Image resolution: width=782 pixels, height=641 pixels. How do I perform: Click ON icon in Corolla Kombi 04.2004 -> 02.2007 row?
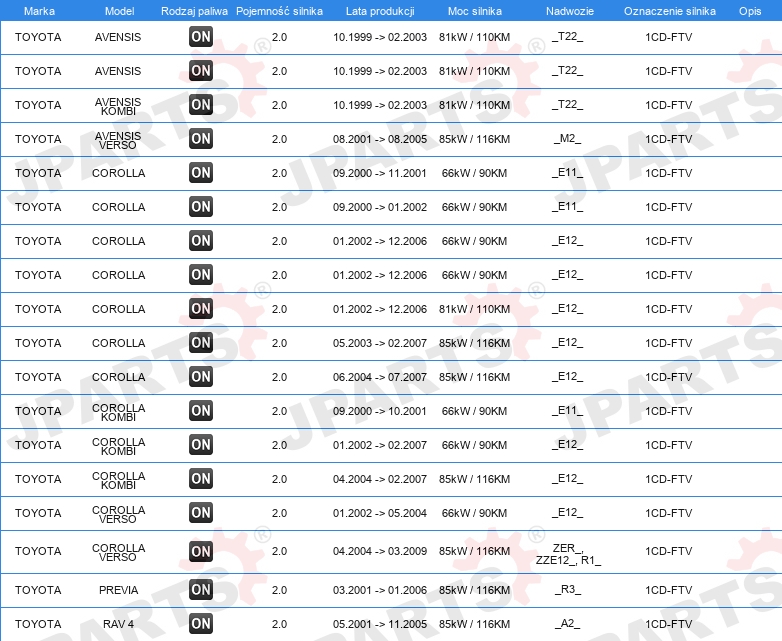coord(201,478)
